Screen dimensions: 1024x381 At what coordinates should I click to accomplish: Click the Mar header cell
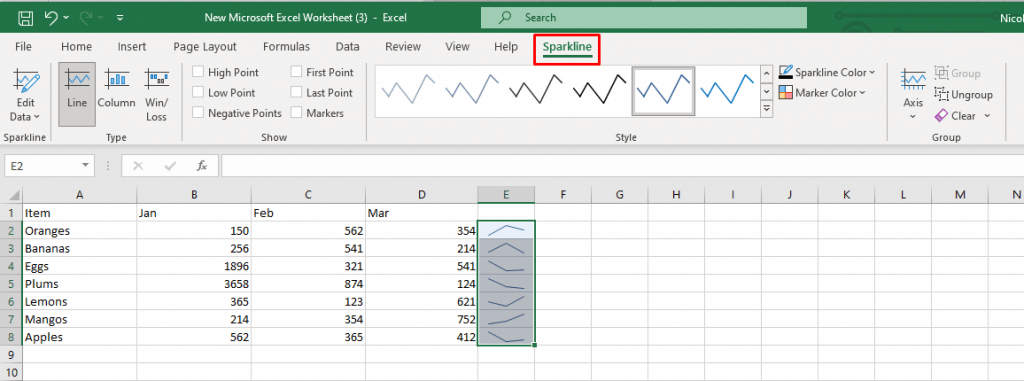(x=422, y=212)
